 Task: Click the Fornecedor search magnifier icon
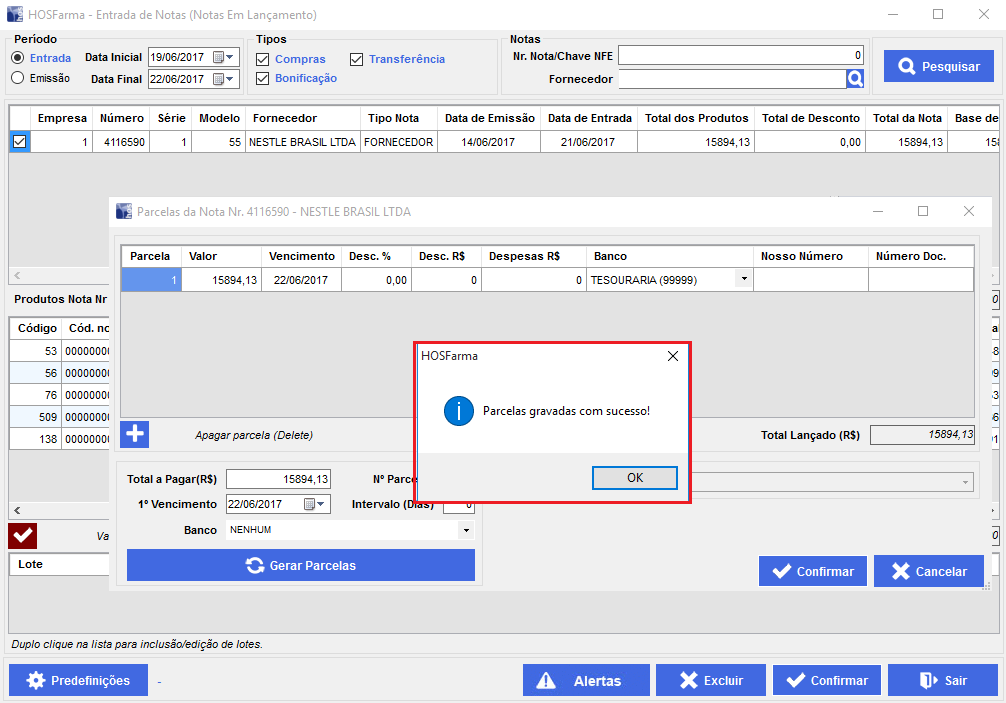(x=855, y=79)
